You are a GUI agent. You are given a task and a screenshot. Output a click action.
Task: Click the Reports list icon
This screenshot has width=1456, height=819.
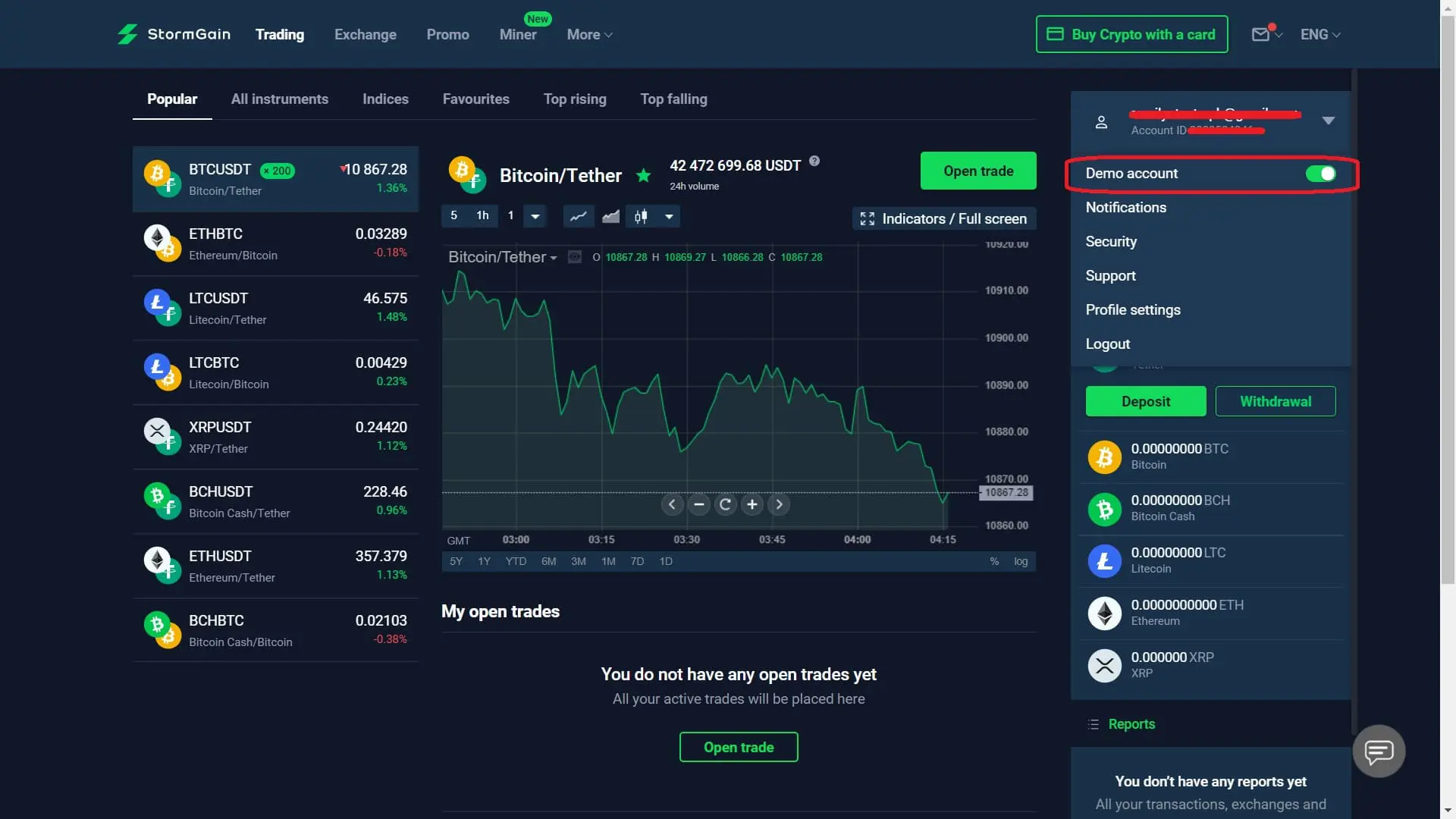coord(1094,724)
